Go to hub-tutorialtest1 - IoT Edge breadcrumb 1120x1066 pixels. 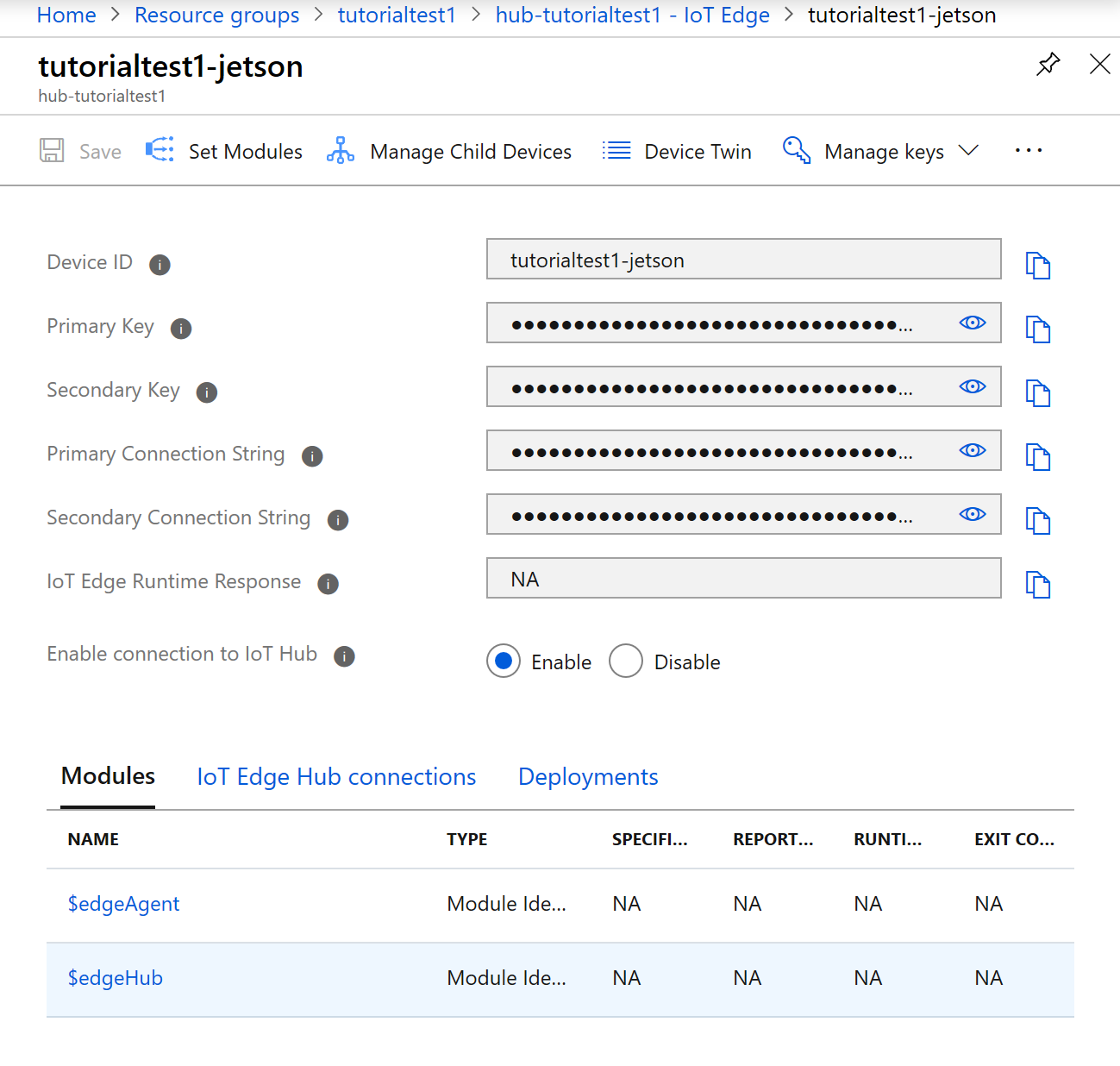click(x=633, y=15)
